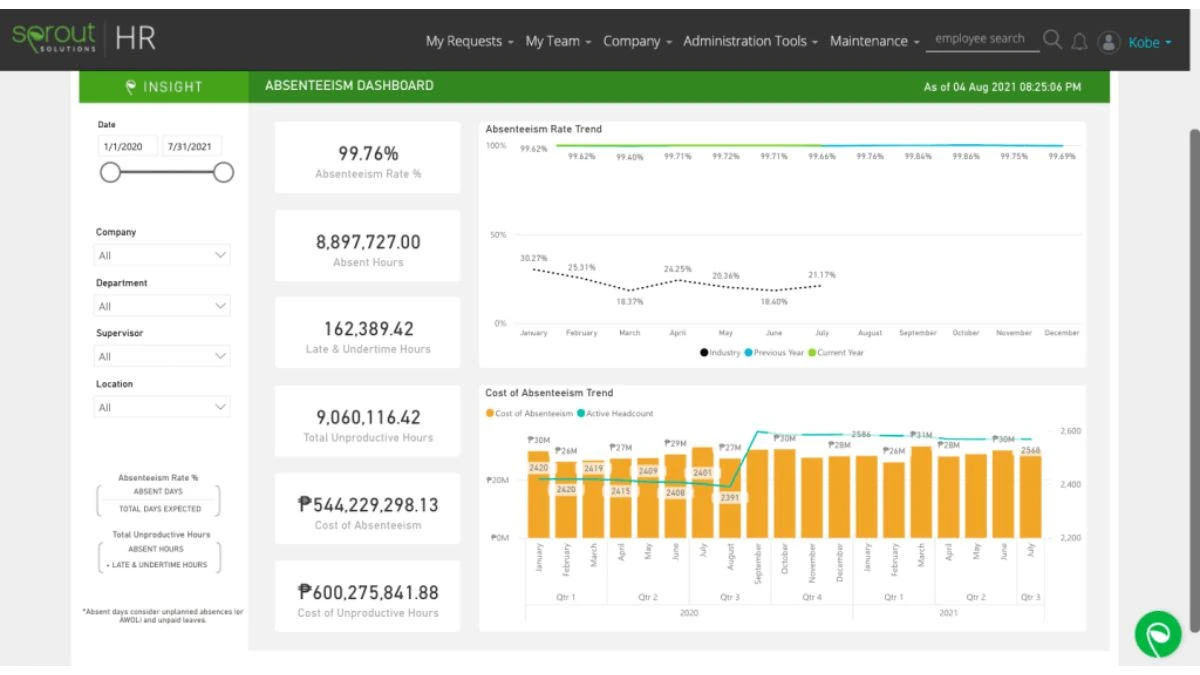
Task: Toggle Cost of Absenteeism legend marker
Action: click(490, 413)
